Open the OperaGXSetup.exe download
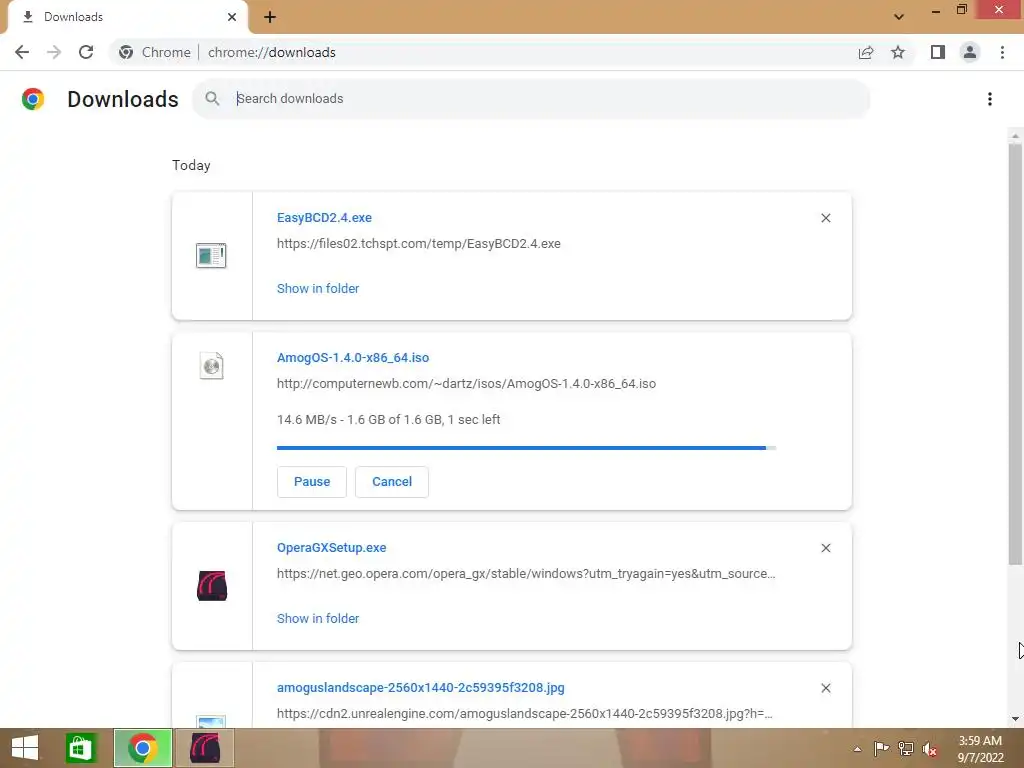 (x=332, y=548)
